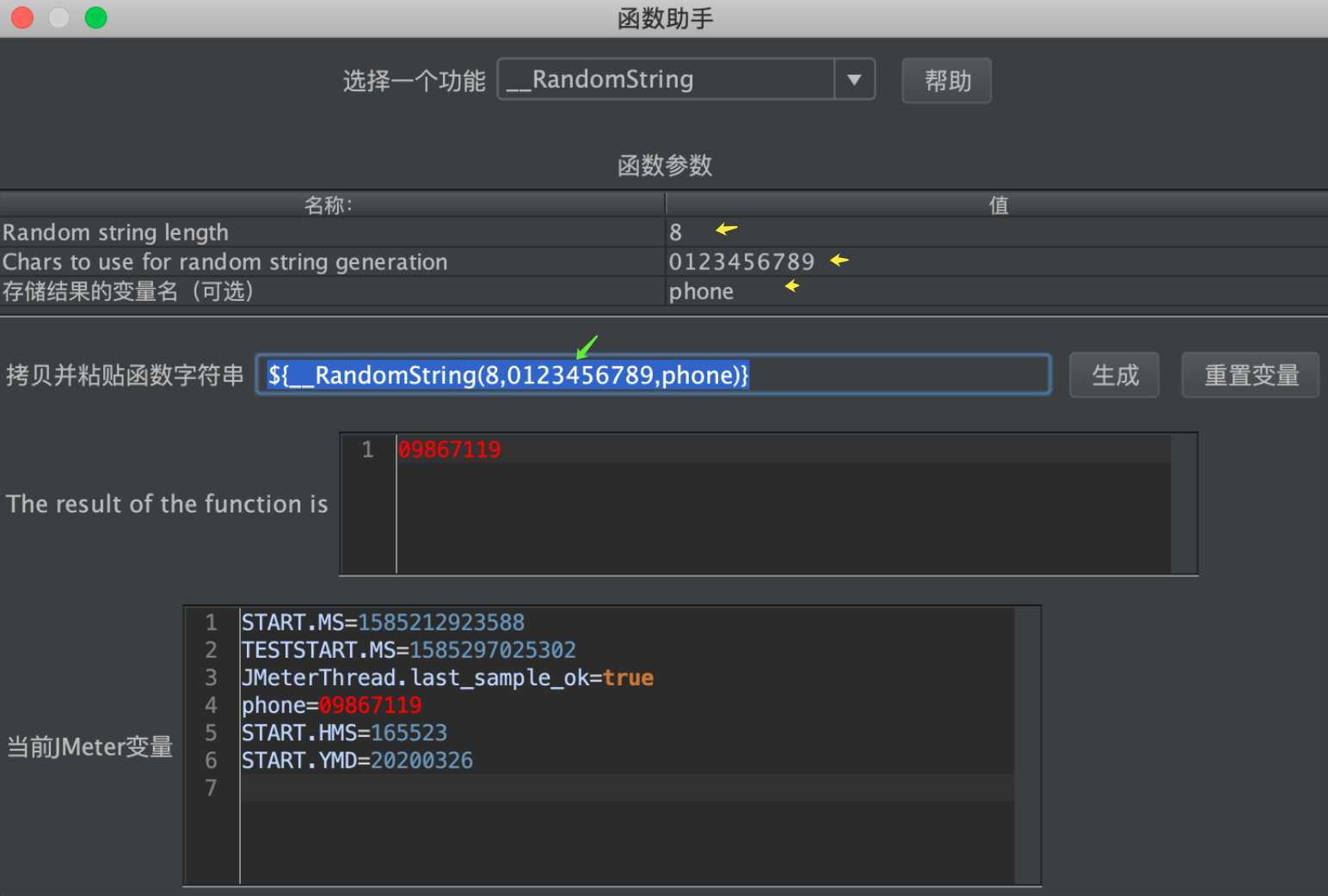This screenshot has width=1328, height=896.
Task: Click the Random string length name cell
Action: point(333,232)
